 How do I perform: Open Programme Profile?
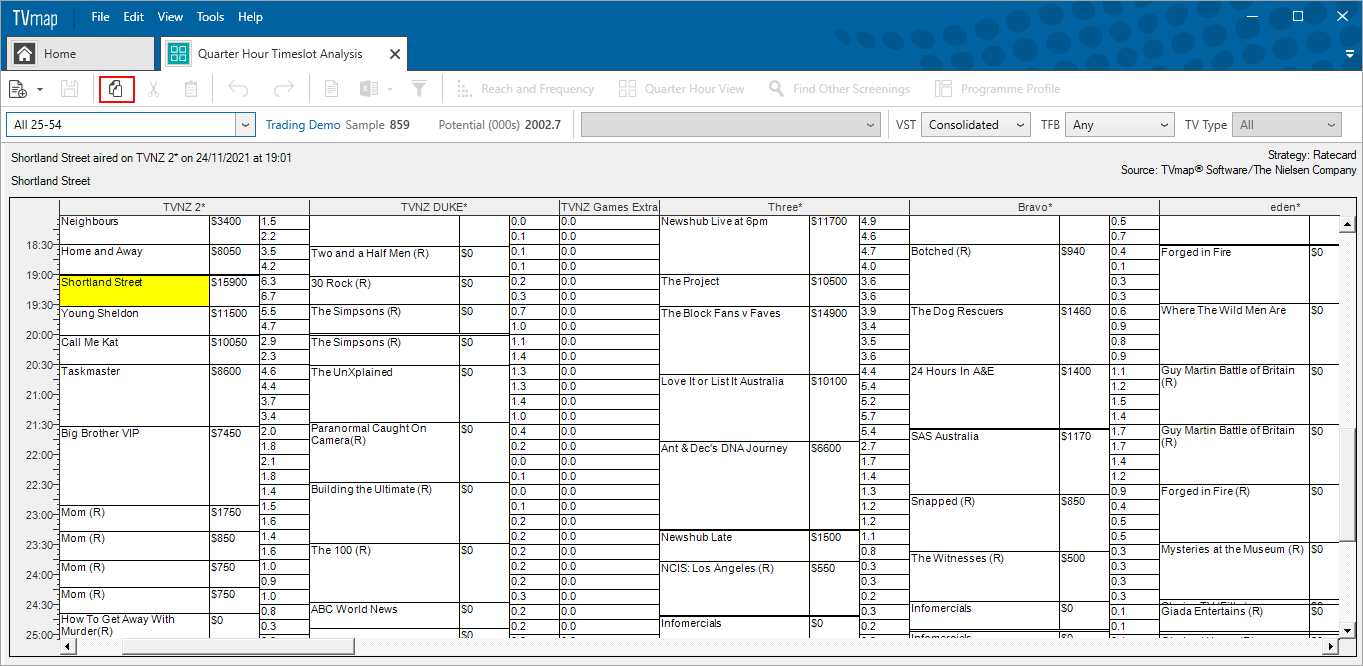pyautogui.click(x=997, y=89)
